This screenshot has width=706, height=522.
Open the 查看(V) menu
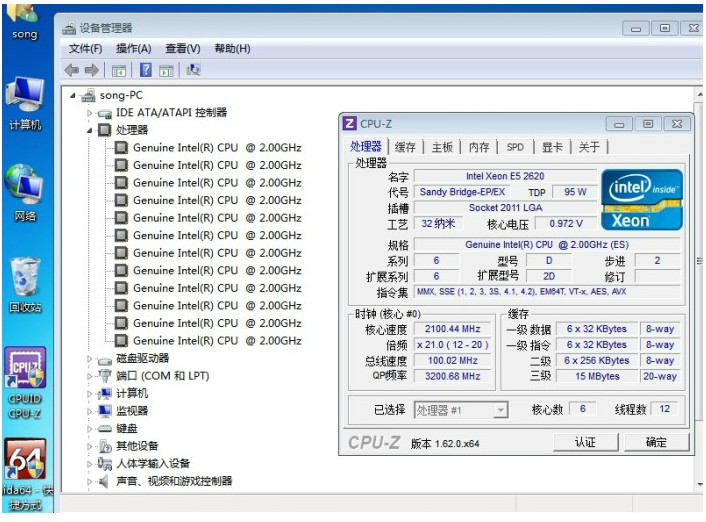pos(182,49)
